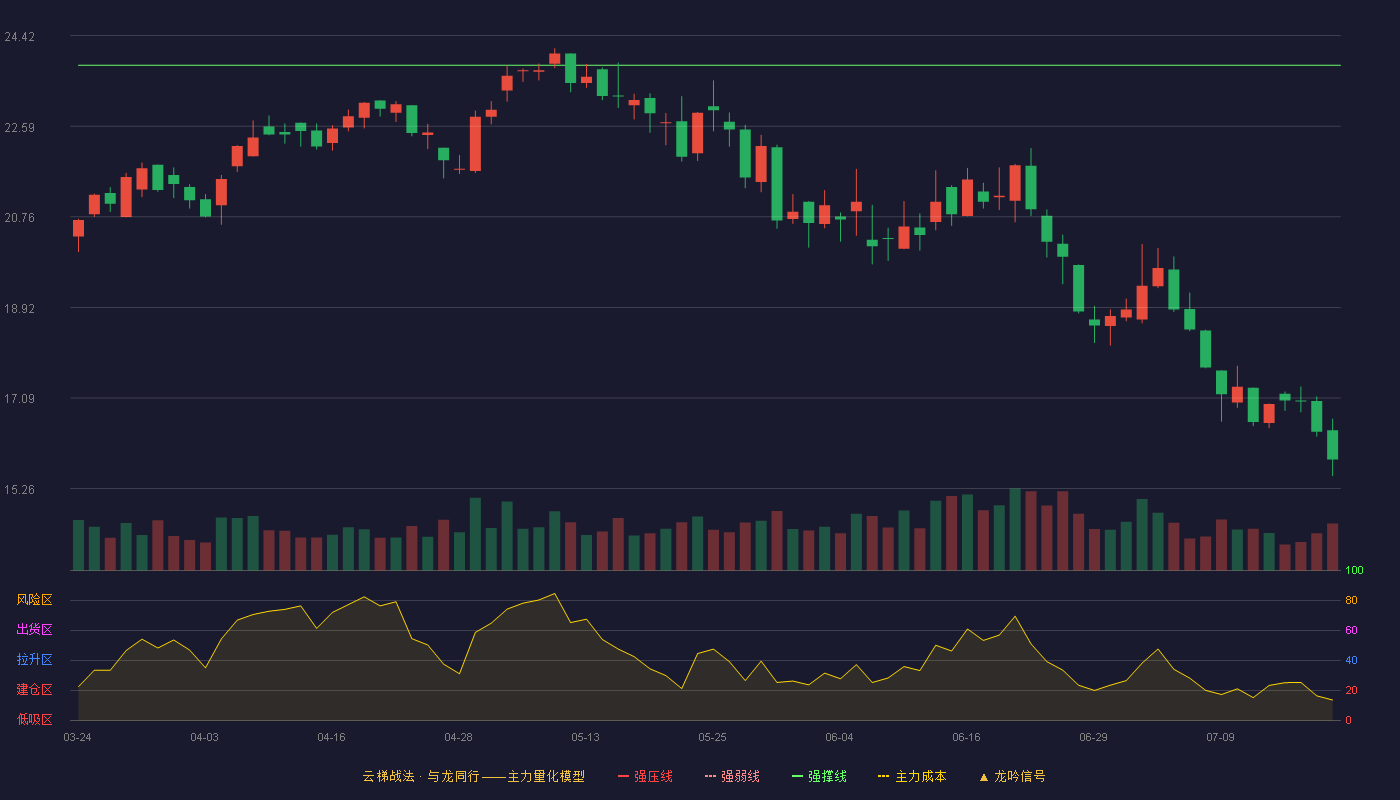
Task: Toggle the 强压线 legend item
Action: point(645,776)
